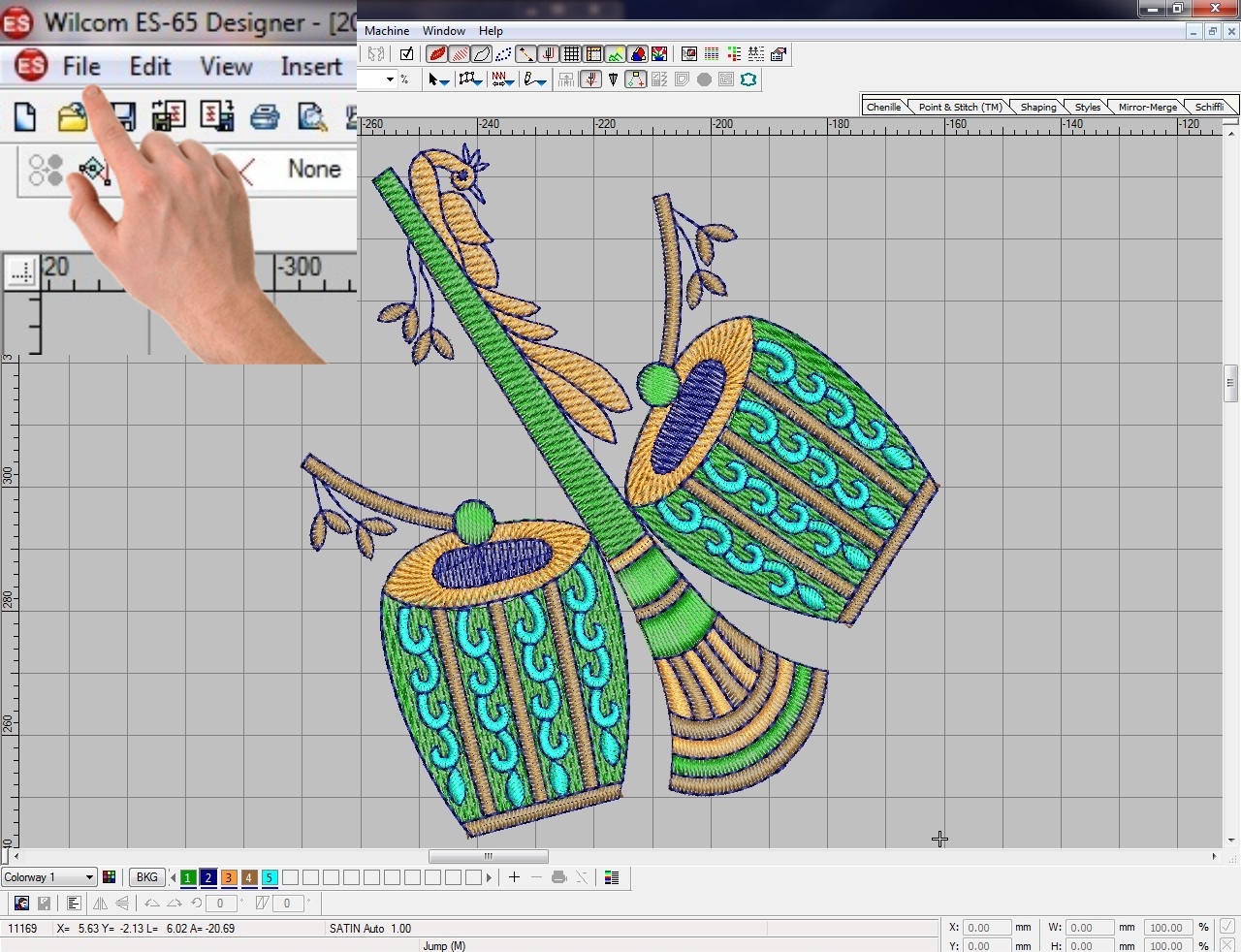1241x952 pixels.
Task: Open the color palette editor icon beside Colorway
Action: pyautogui.click(x=110, y=877)
